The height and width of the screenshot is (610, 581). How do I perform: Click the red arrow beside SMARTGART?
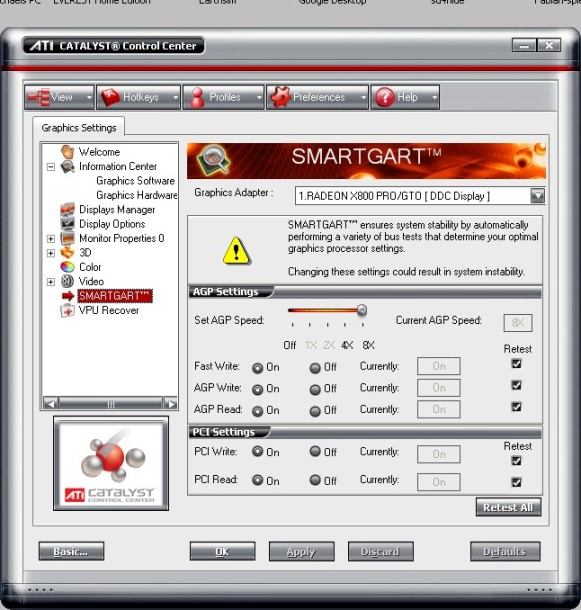pyautogui.click(x=68, y=296)
